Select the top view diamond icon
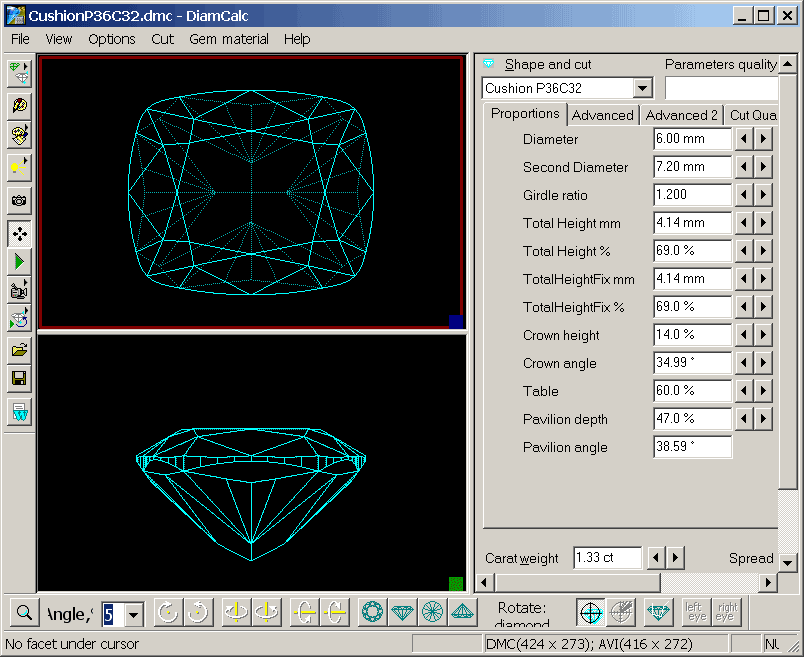804x657 pixels. 373,612
